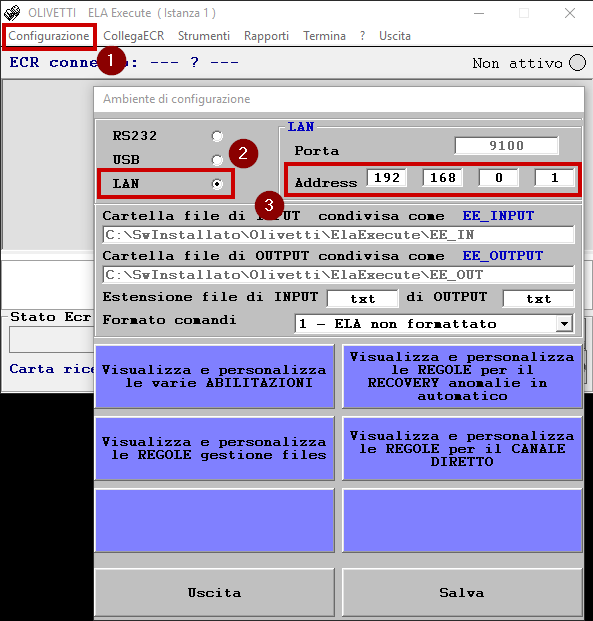
Task: Select the RS232 radio button
Action: [x=217, y=136]
